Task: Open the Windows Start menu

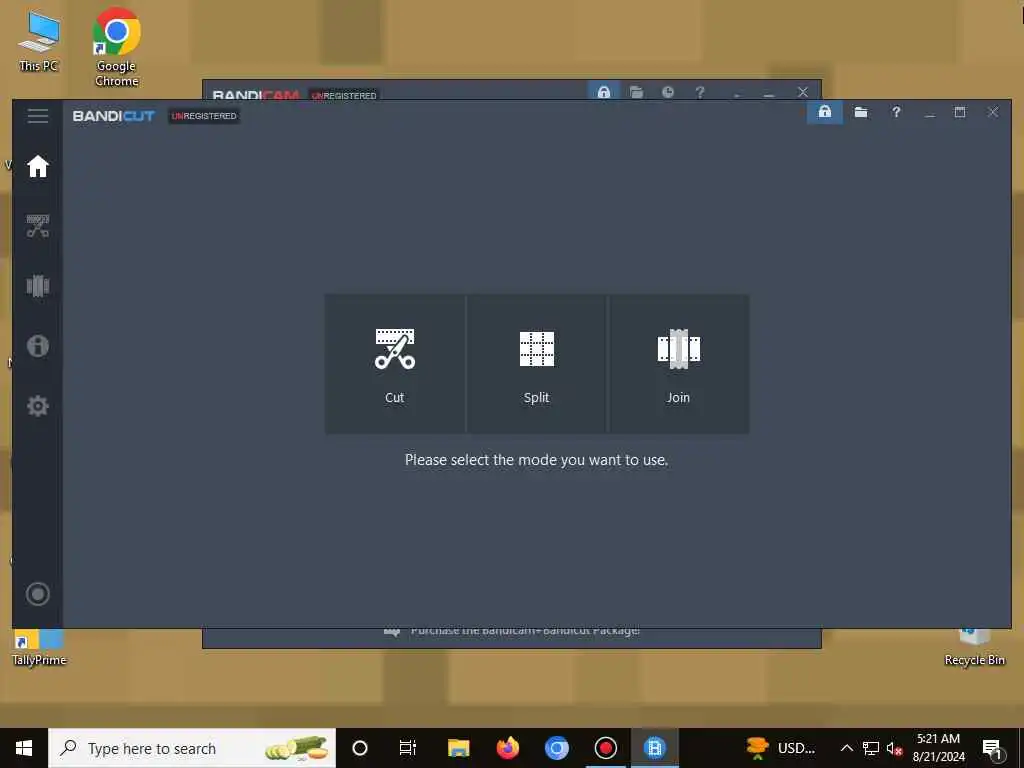Action: pyautogui.click(x=24, y=748)
